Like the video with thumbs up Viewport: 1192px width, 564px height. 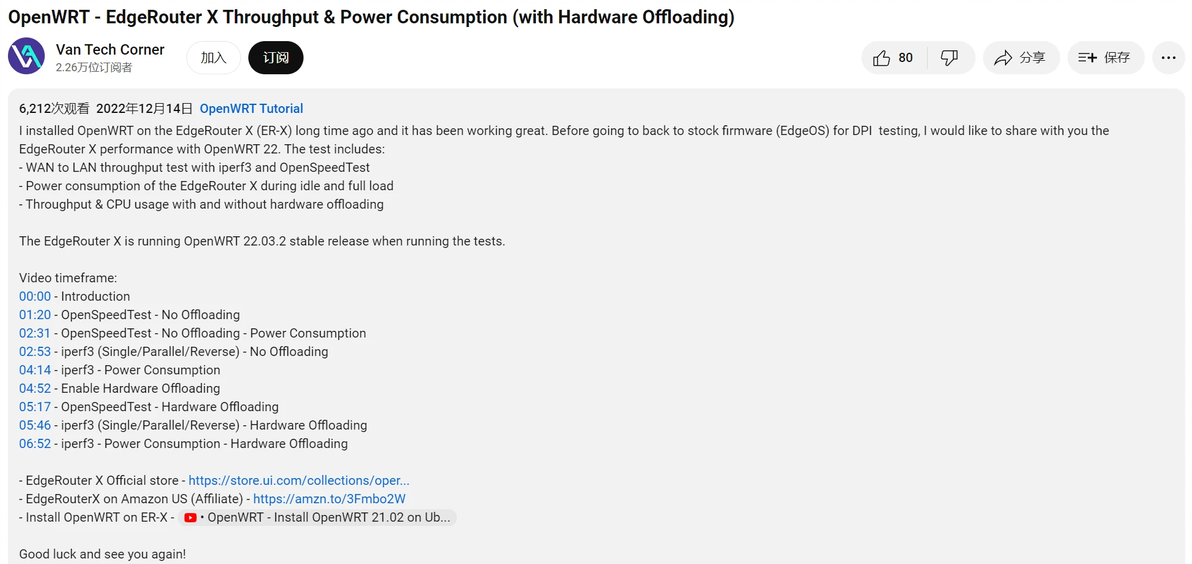[893, 58]
